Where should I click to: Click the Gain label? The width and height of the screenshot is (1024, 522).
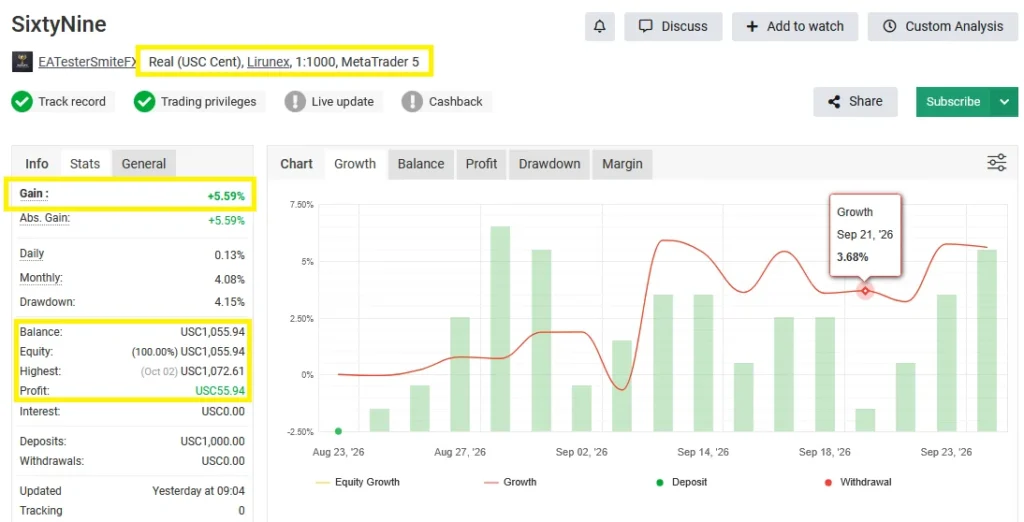[x=34, y=194]
